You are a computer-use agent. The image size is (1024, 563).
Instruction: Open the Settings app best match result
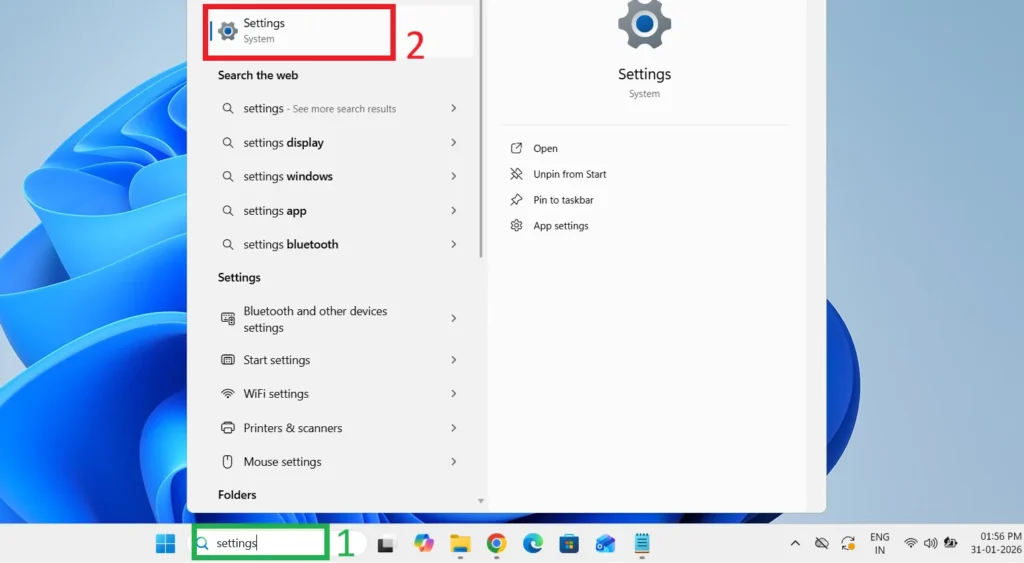tap(298, 31)
